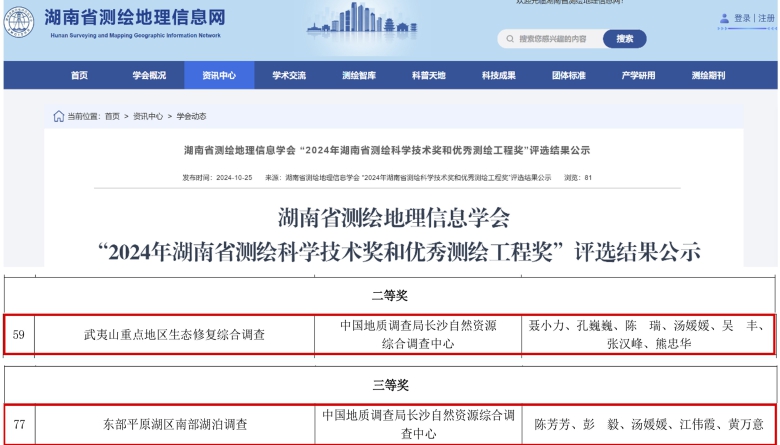Open the 首页 navigation tab
Viewport: 780px width, 445px height.
coord(79,75)
